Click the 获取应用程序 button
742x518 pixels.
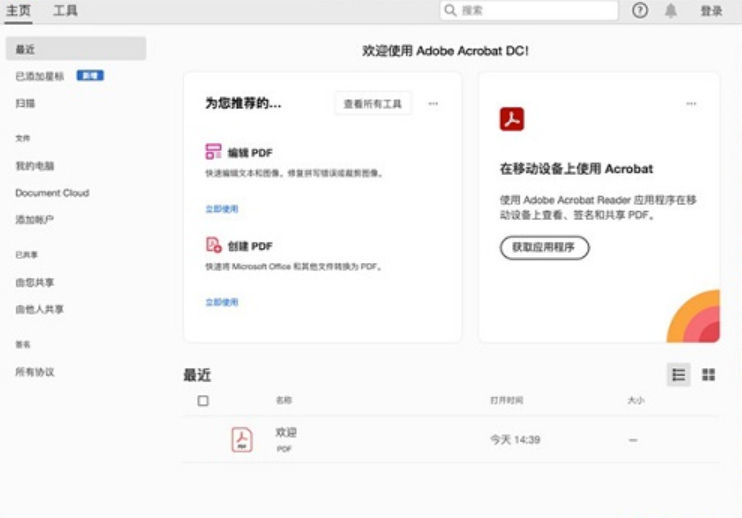[x=544, y=247]
